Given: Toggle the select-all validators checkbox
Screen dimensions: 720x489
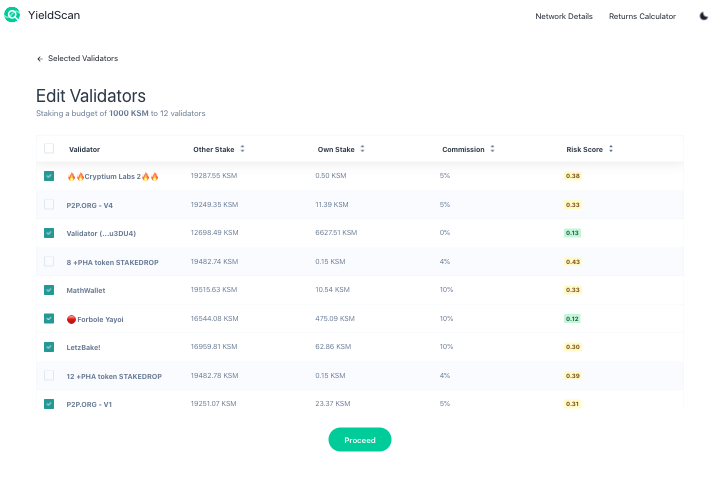Looking at the screenshot, I should pyautogui.click(x=49, y=148).
